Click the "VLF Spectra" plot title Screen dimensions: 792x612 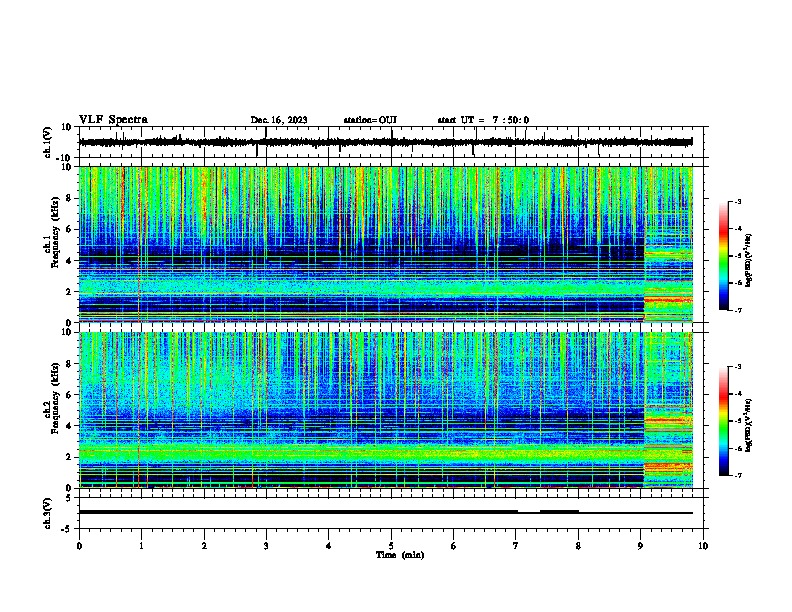click(113, 120)
